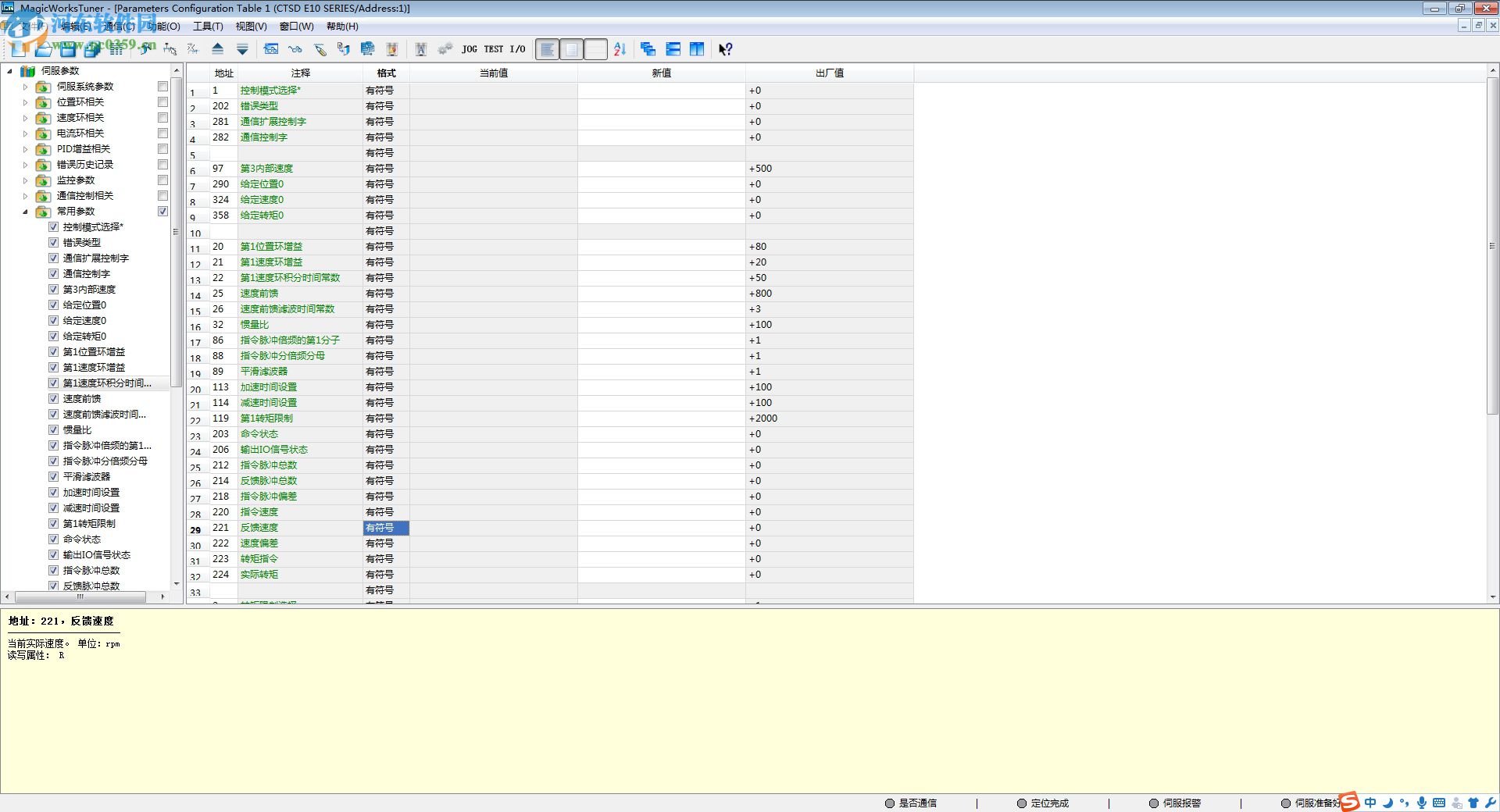Click the keyboard icon in IME bar
1500x812 pixels.
click(x=1439, y=803)
